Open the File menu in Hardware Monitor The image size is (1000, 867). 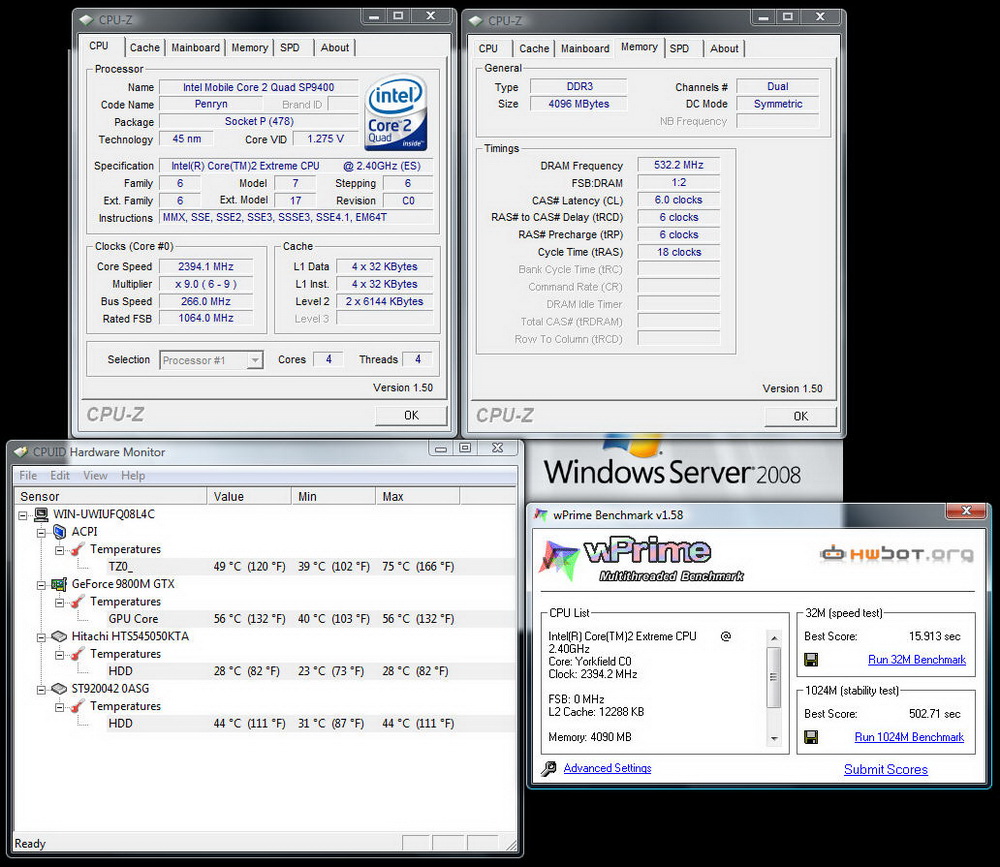click(x=28, y=475)
